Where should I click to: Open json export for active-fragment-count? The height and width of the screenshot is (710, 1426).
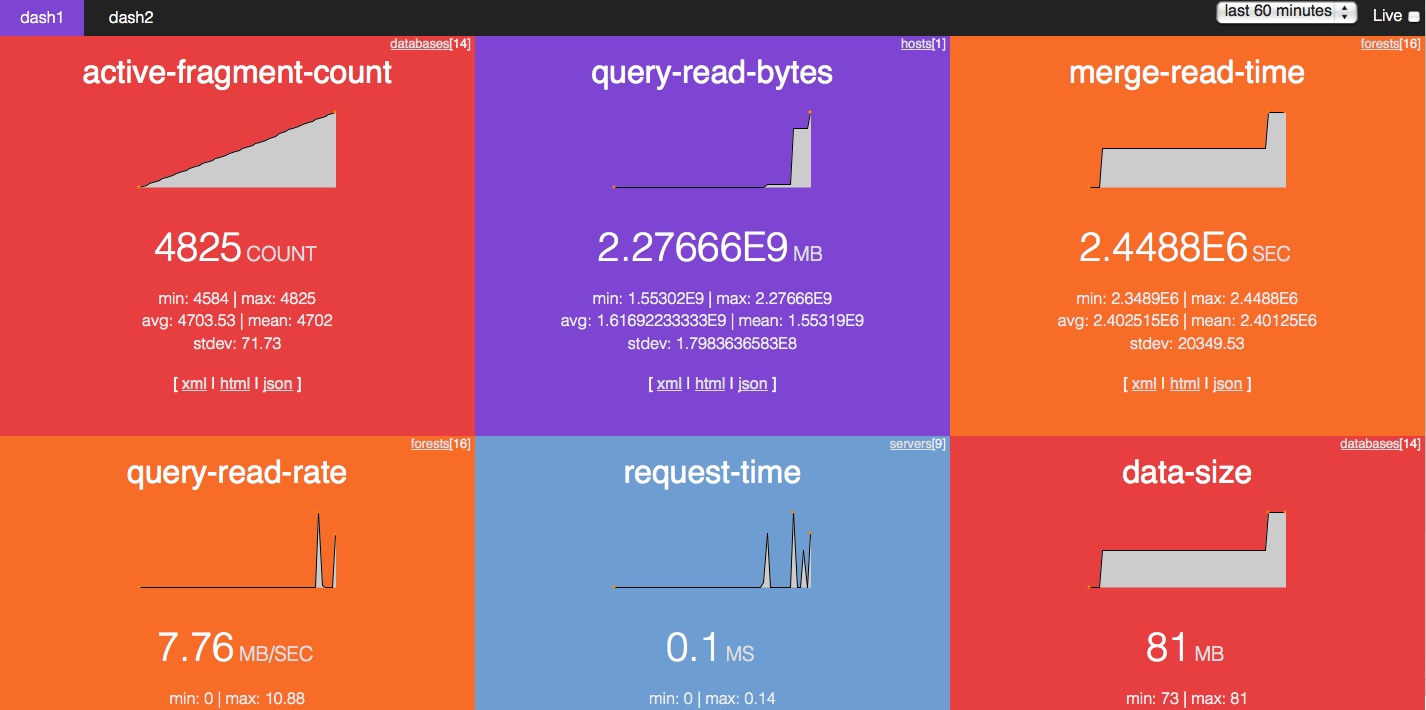[278, 384]
